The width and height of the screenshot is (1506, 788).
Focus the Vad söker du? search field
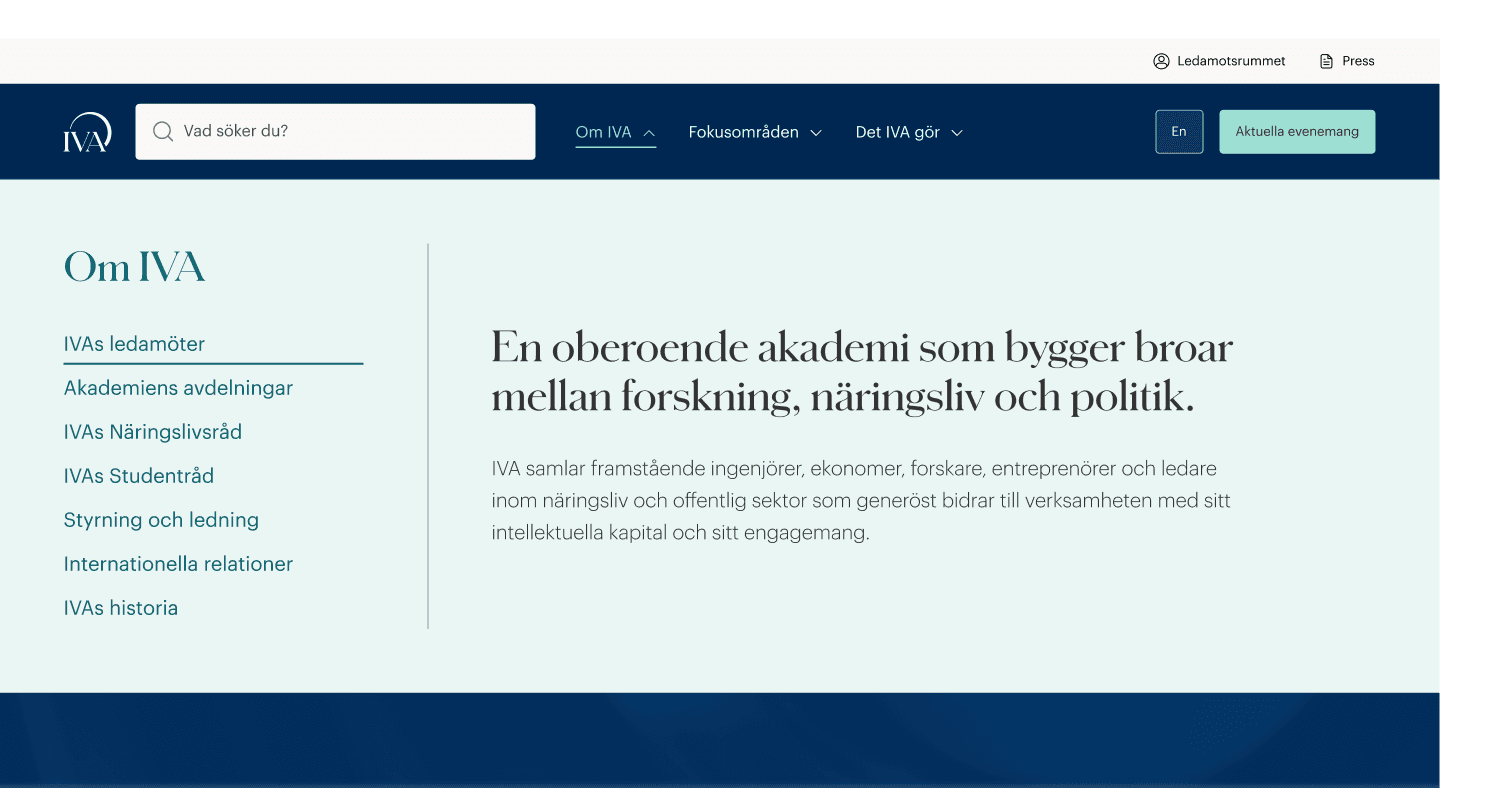(x=335, y=131)
